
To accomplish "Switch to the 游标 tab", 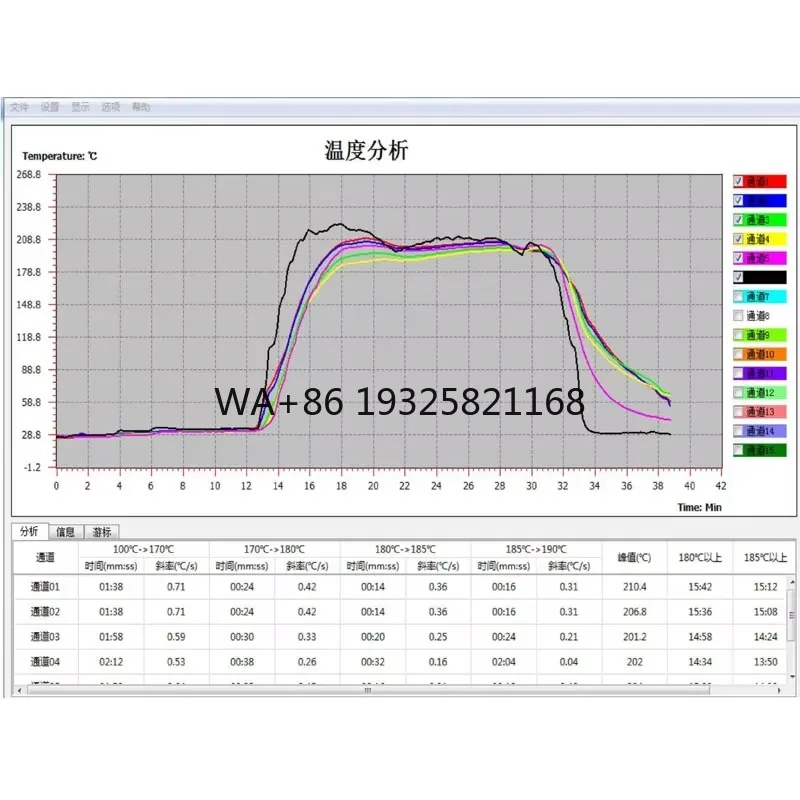I will [x=102, y=532].
